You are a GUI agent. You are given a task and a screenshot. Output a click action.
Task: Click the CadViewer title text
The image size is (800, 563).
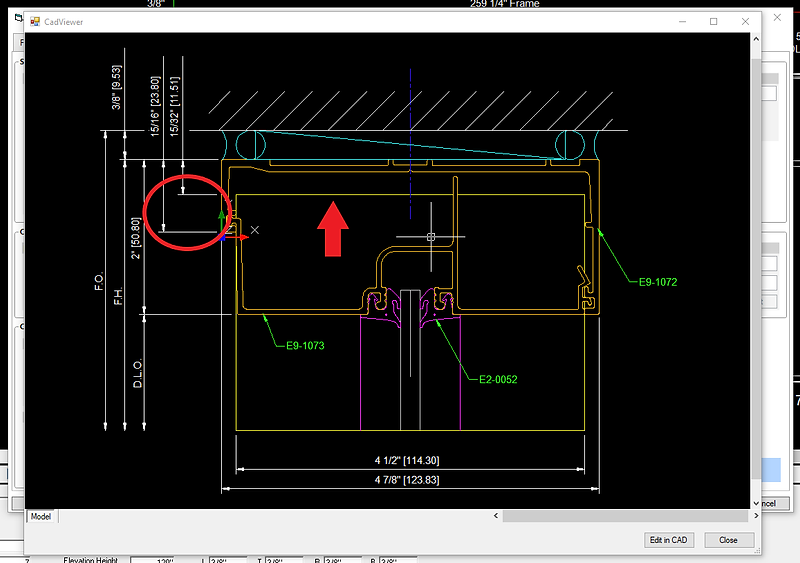[63, 22]
